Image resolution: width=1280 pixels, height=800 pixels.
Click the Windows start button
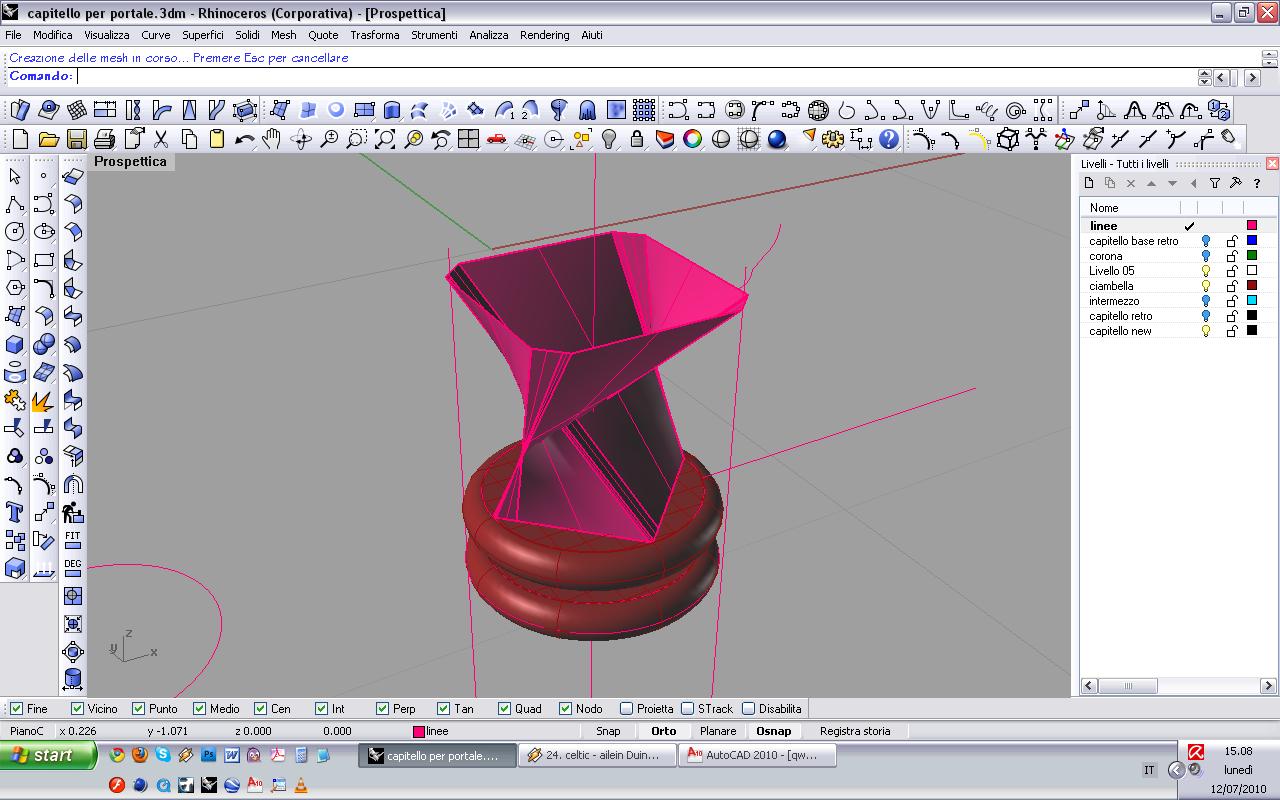pos(49,755)
